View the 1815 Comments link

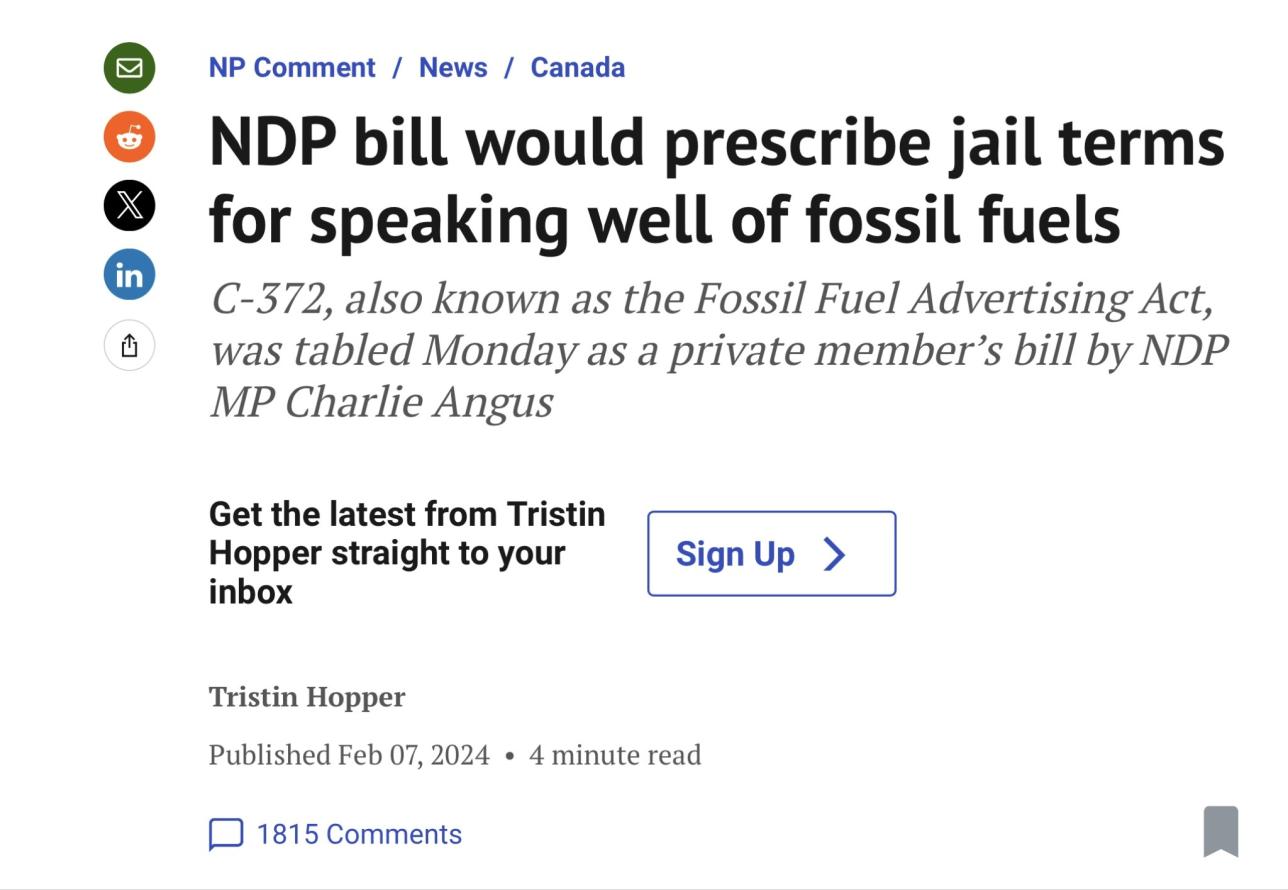click(359, 834)
